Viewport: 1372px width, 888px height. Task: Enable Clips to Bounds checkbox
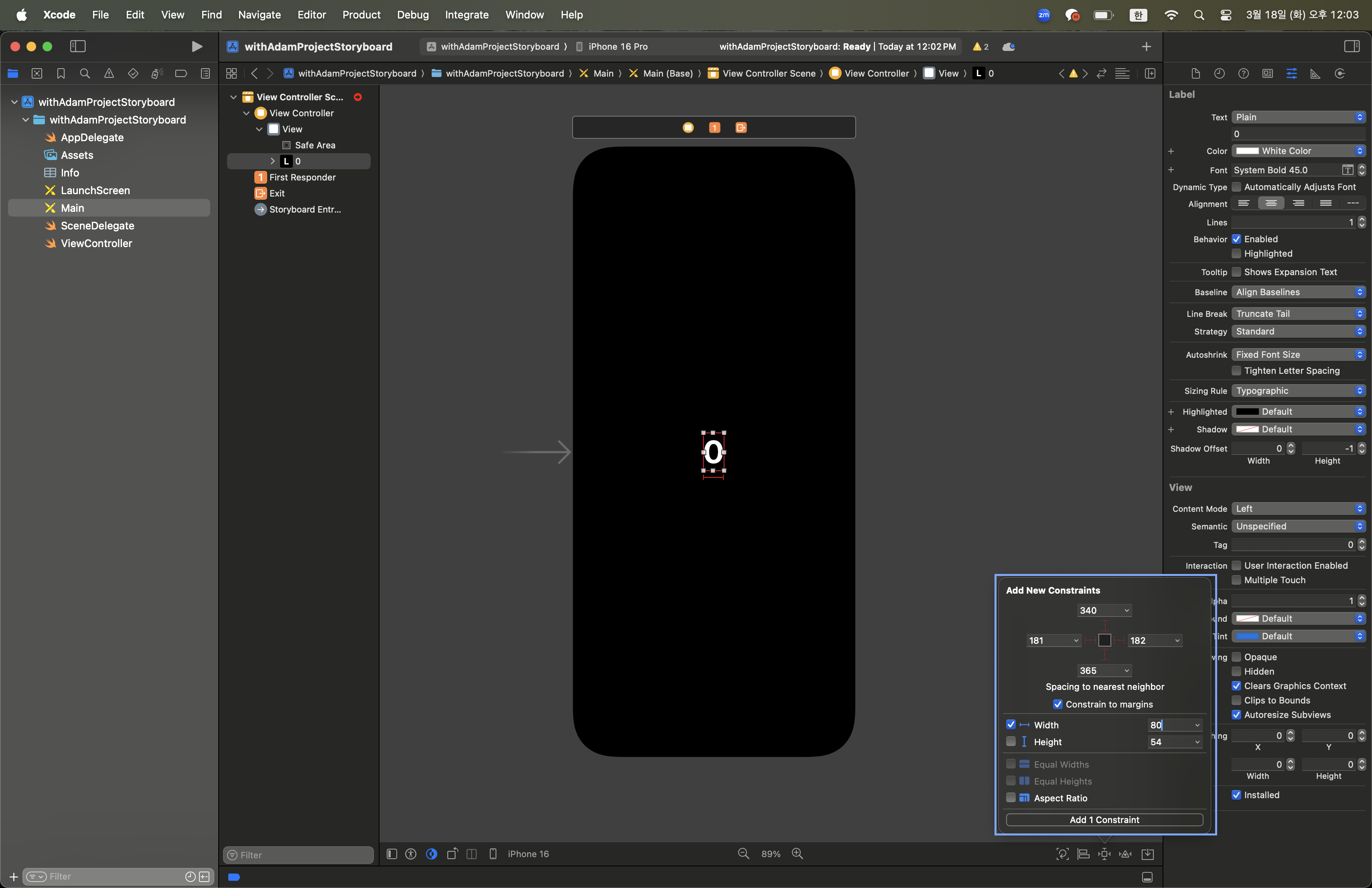(x=1236, y=700)
